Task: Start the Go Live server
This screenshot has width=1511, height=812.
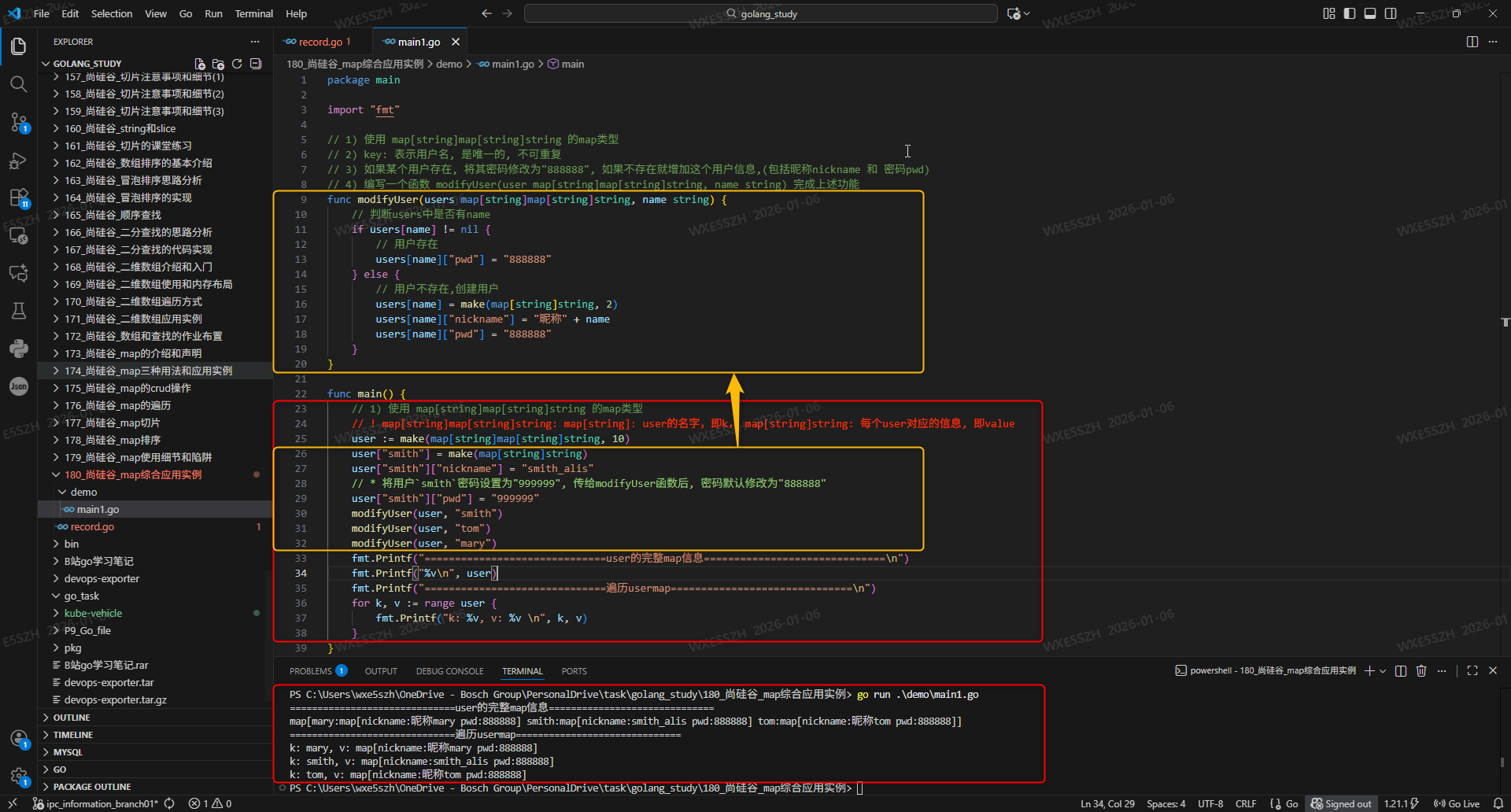Action: [x=1457, y=804]
